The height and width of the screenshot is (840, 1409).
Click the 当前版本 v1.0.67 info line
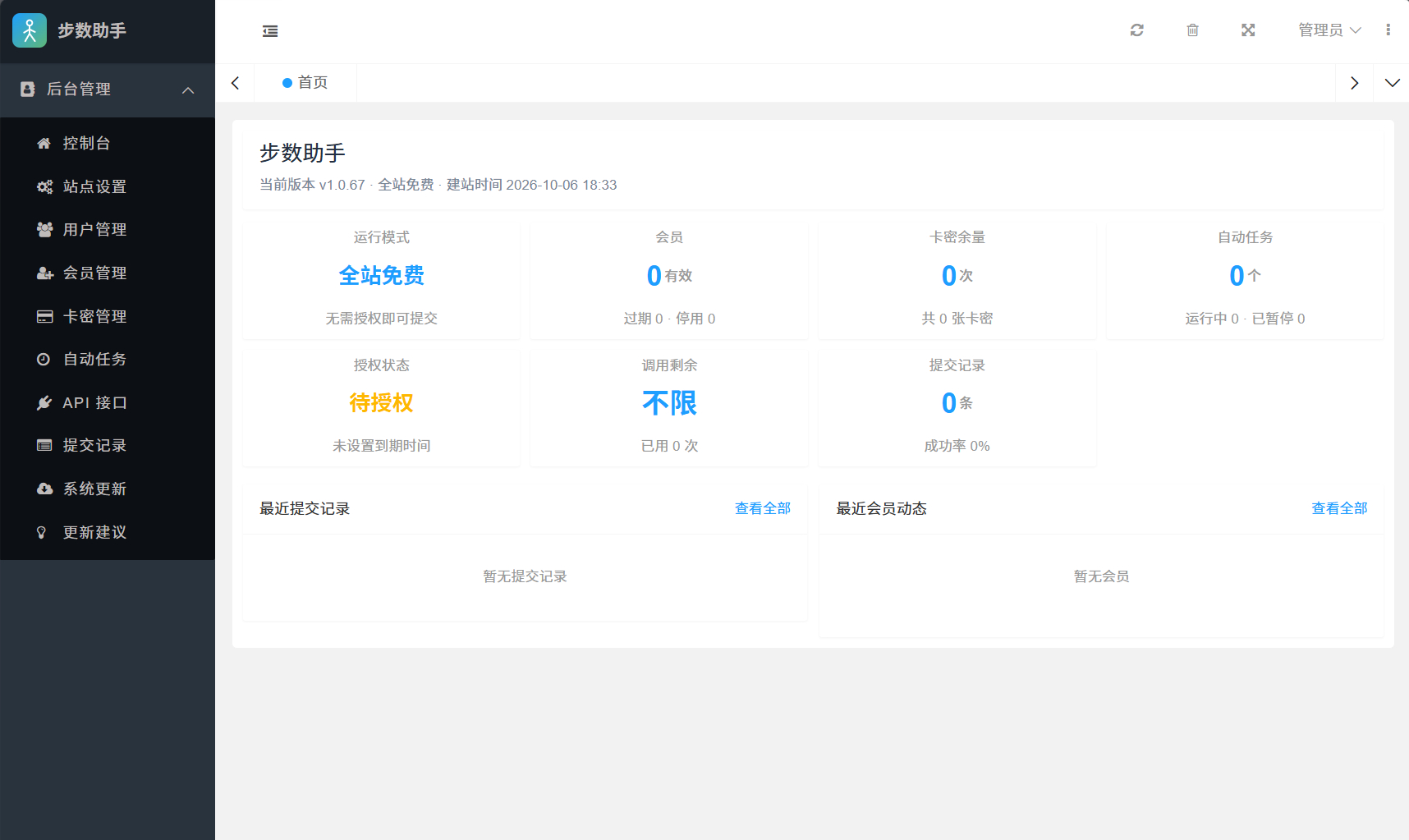(438, 185)
